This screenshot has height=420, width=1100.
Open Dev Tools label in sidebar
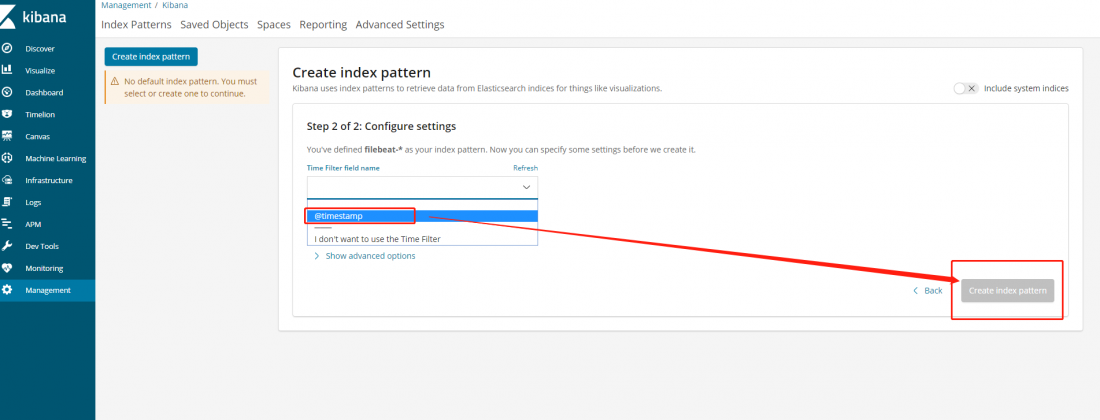tap(42, 246)
